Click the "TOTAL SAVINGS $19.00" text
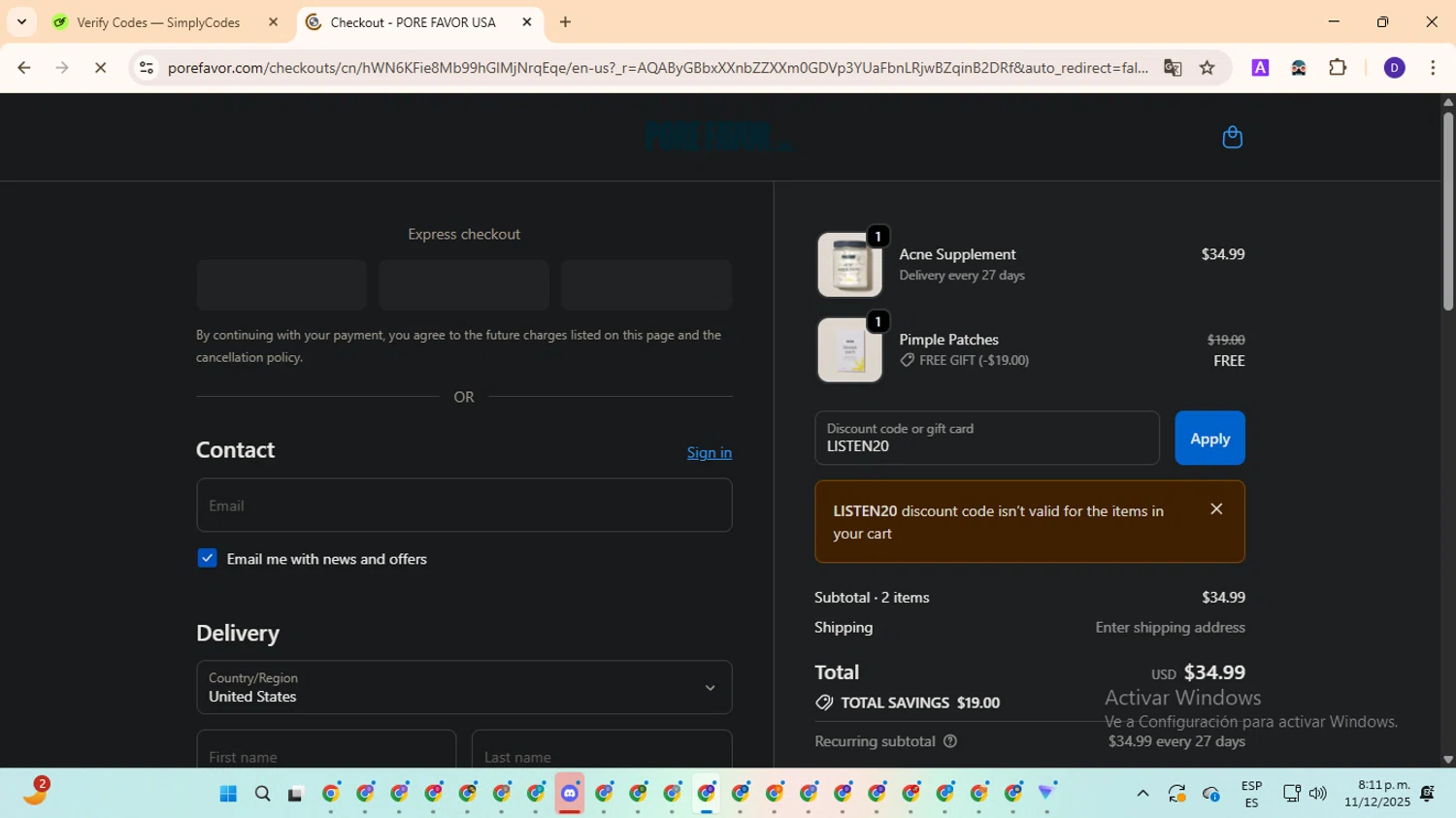The image size is (1456, 818). coord(920,703)
